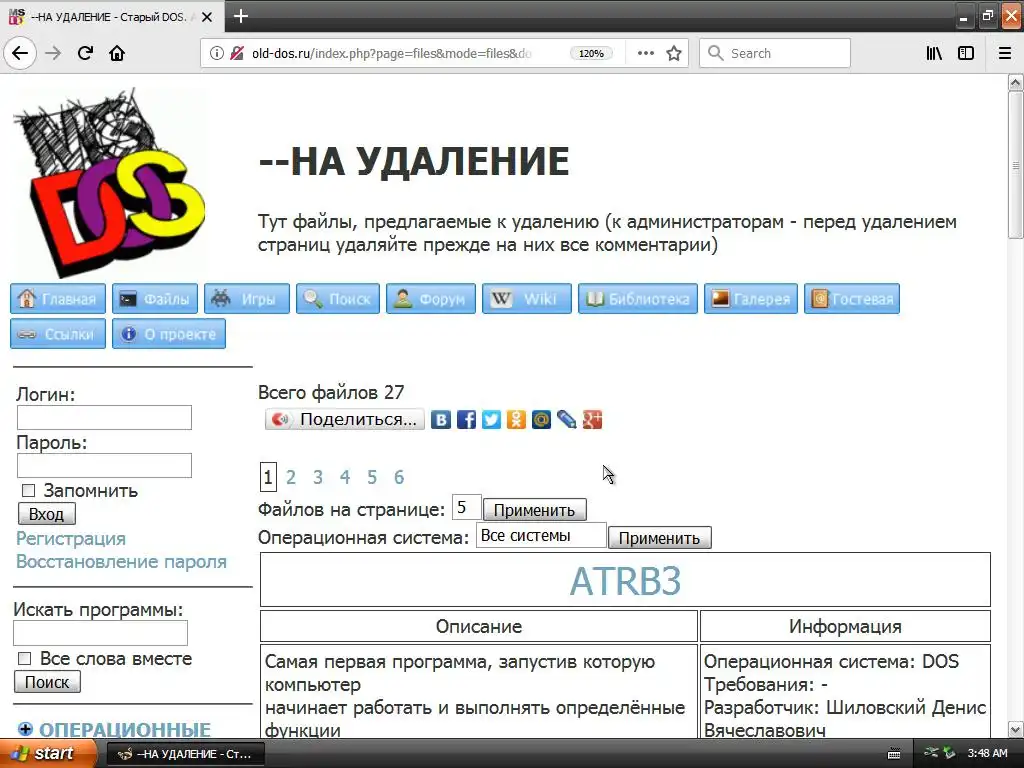The image size is (1024, 768).
Task: Focus the Логин input field
Action: point(104,417)
